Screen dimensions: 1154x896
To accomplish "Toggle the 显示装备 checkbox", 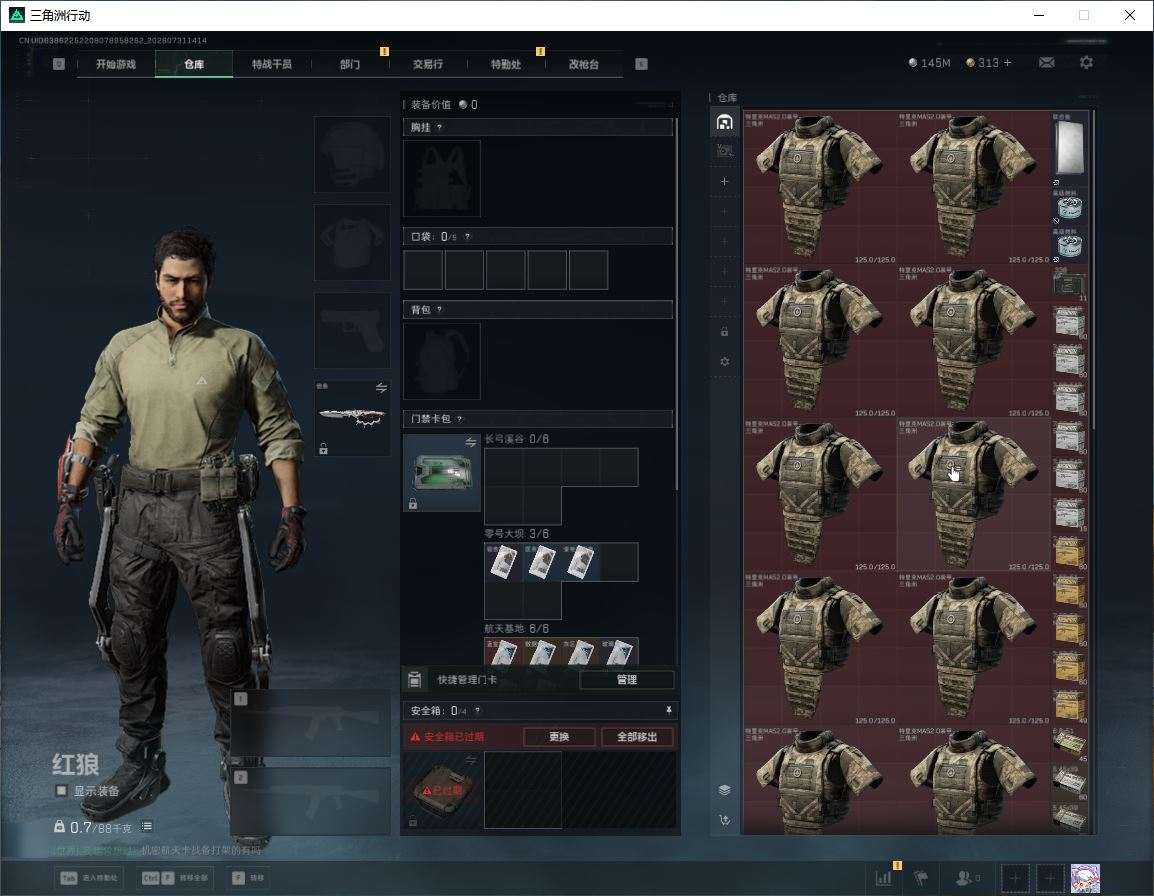I will coord(61,791).
